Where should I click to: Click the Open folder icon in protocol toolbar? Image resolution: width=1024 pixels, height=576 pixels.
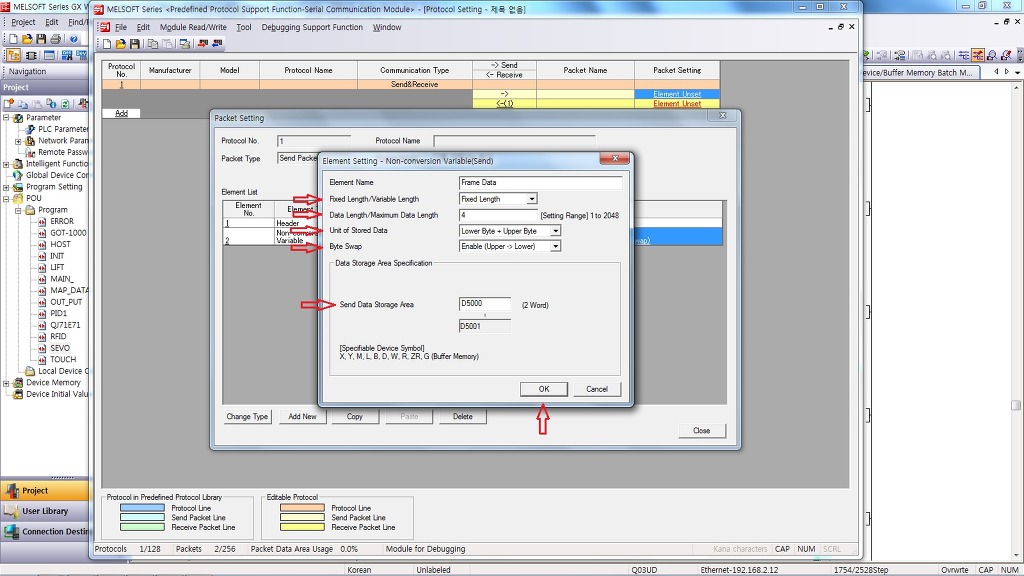click(120, 44)
